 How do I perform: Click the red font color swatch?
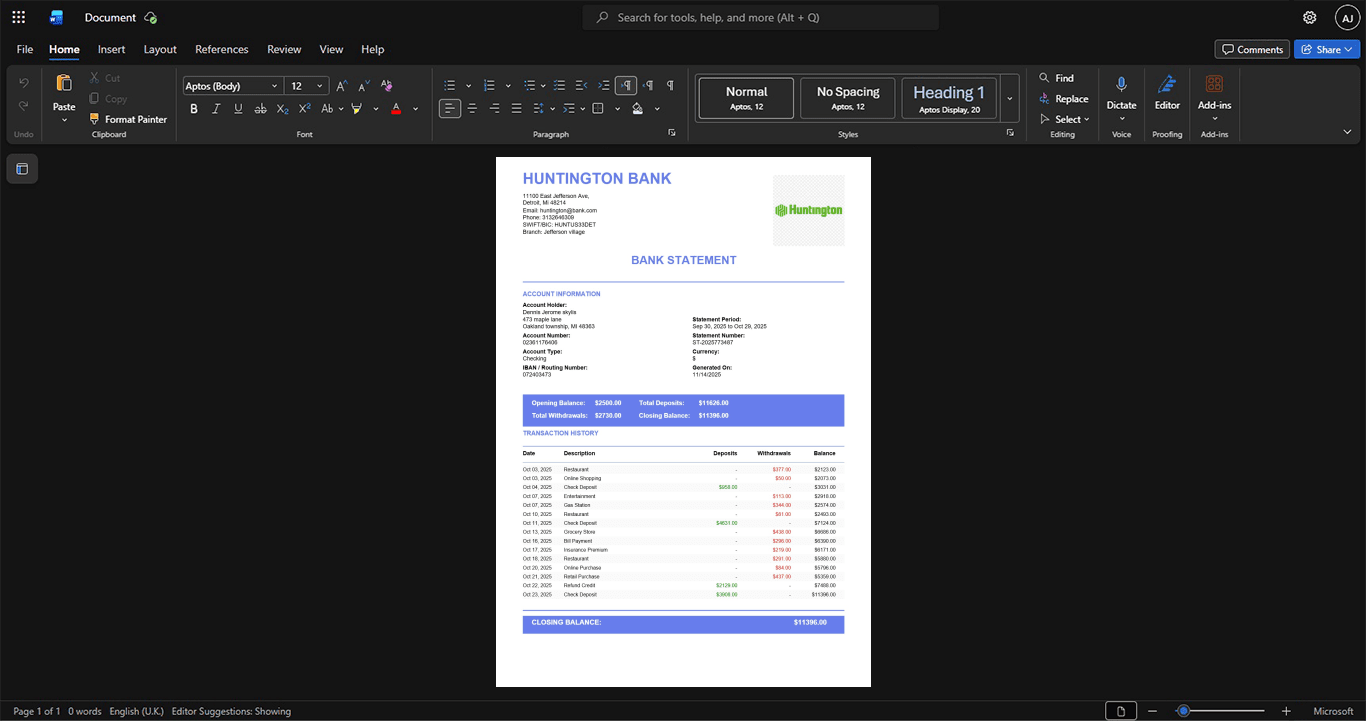click(x=396, y=108)
